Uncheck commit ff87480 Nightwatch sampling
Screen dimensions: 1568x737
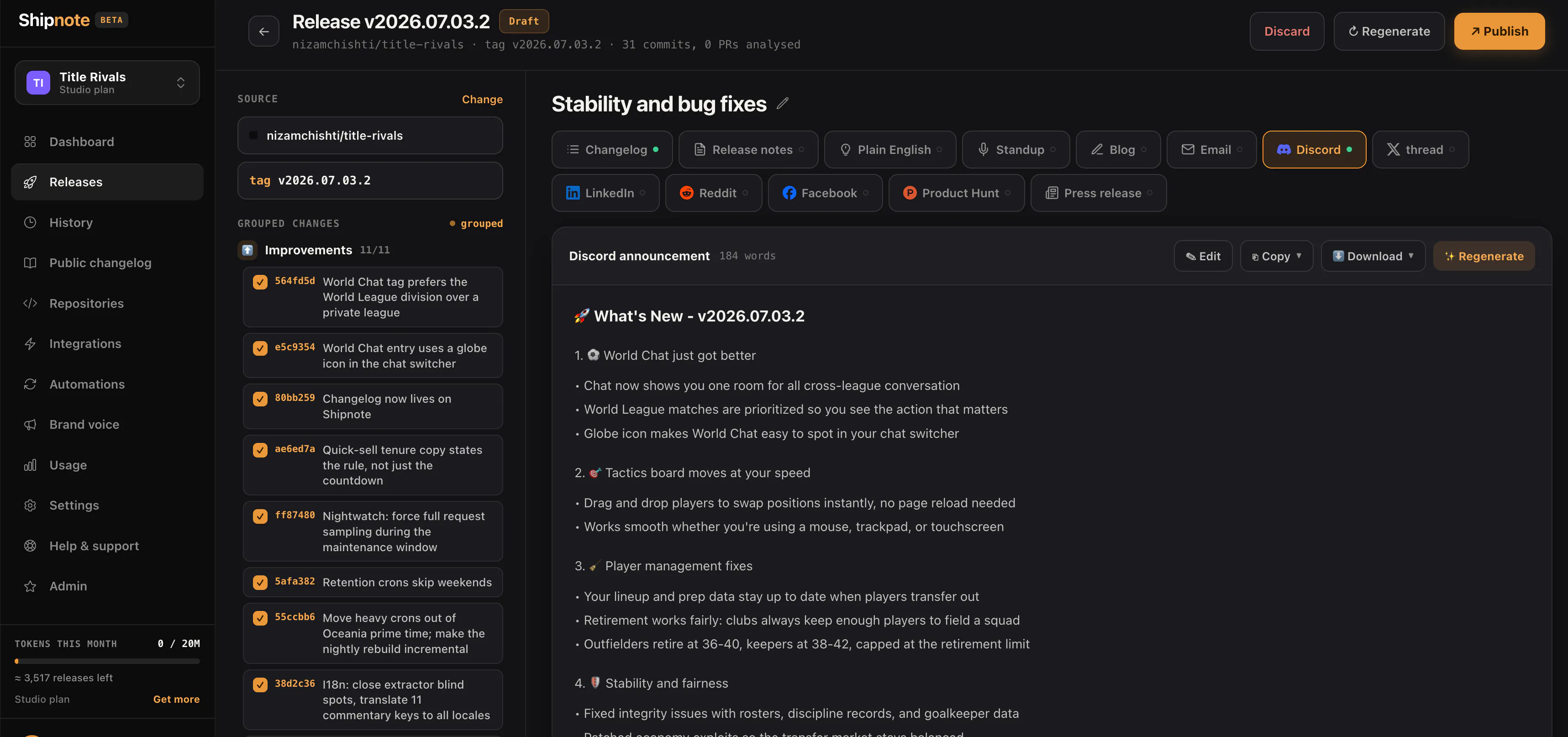click(x=260, y=517)
